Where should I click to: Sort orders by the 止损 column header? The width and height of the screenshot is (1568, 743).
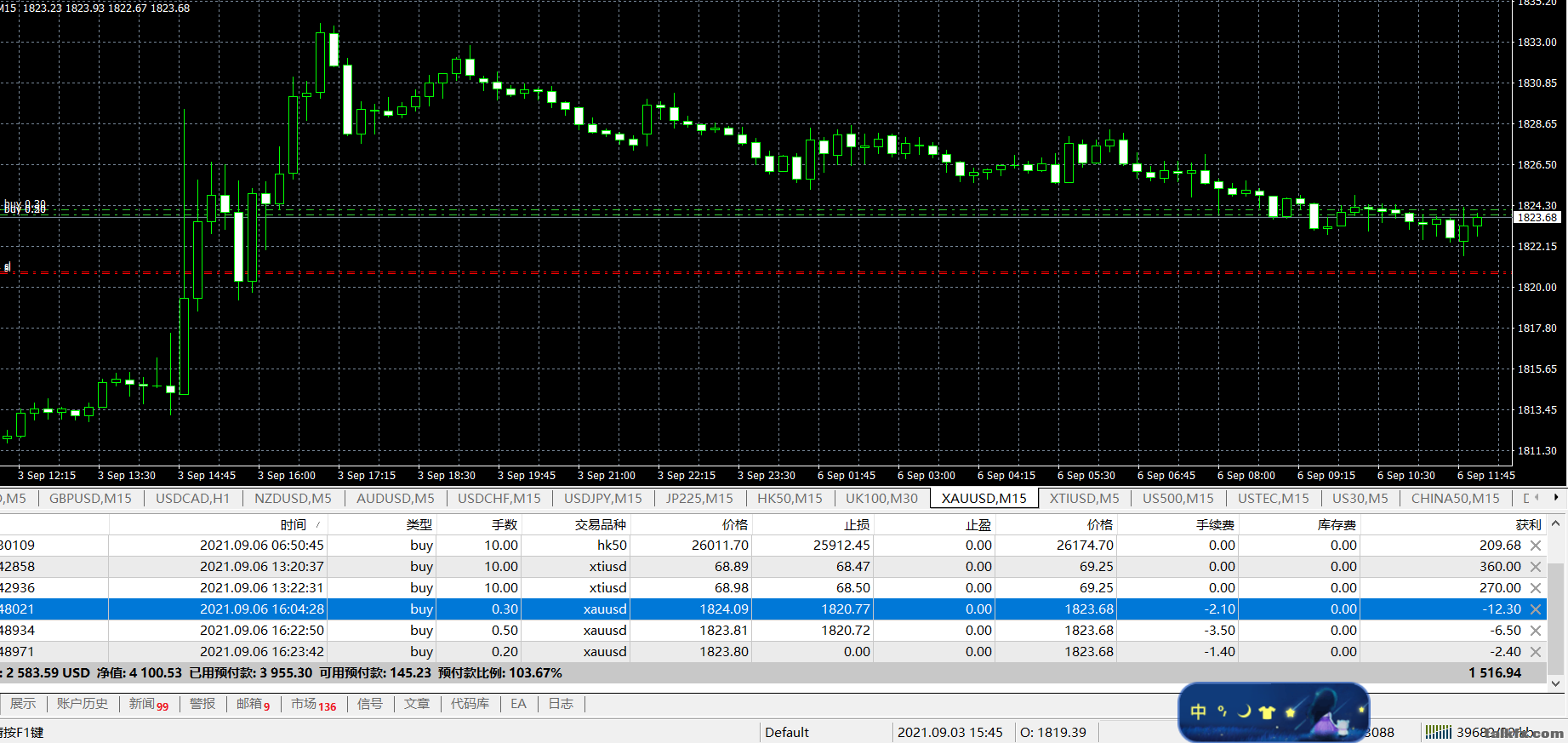click(813, 524)
